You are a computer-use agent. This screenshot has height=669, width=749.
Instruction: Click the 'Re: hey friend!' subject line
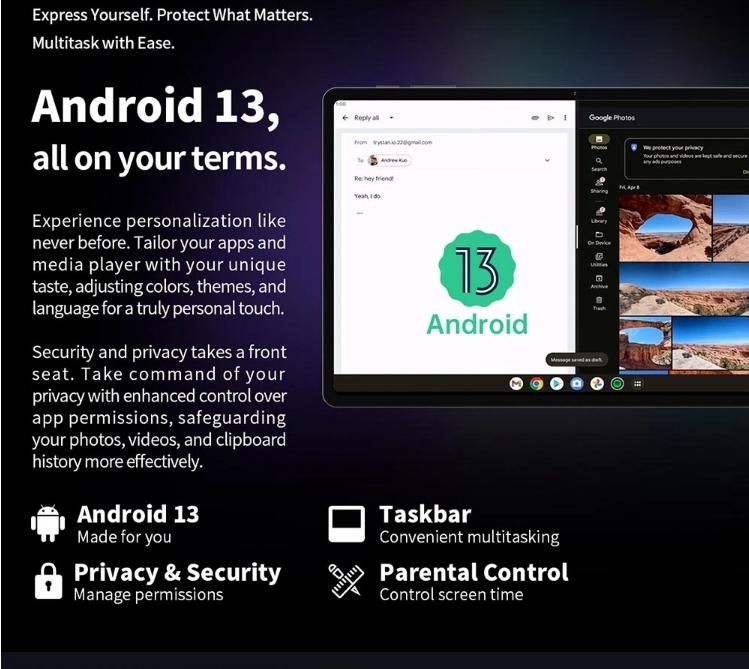tap(374, 179)
